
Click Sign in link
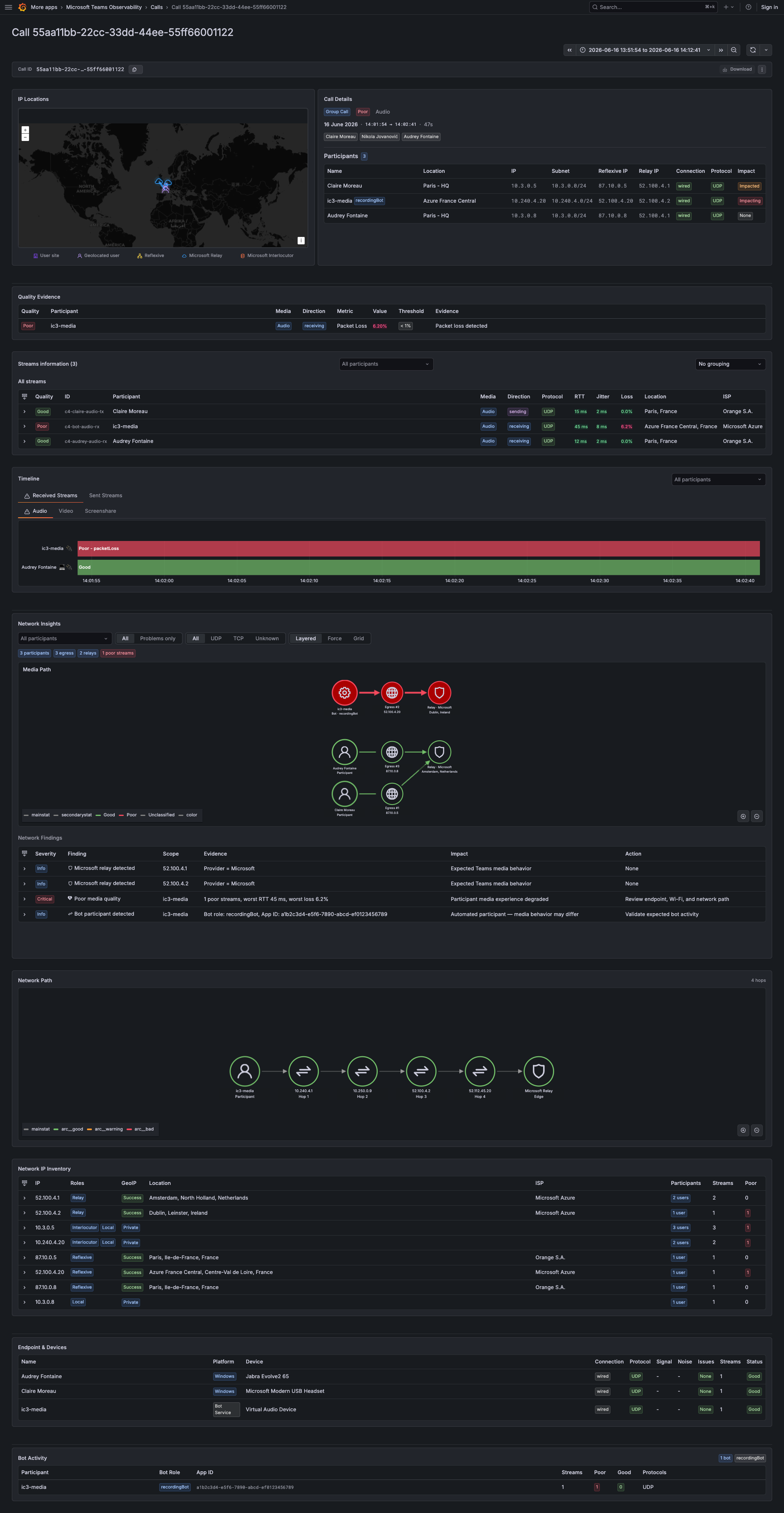(x=769, y=7)
